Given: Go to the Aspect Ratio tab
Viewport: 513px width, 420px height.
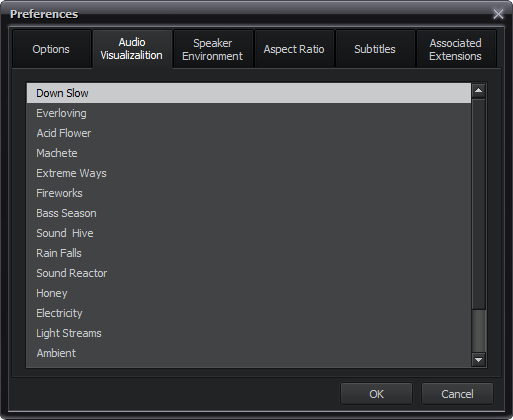Looking at the screenshot, I should point(294,49).
